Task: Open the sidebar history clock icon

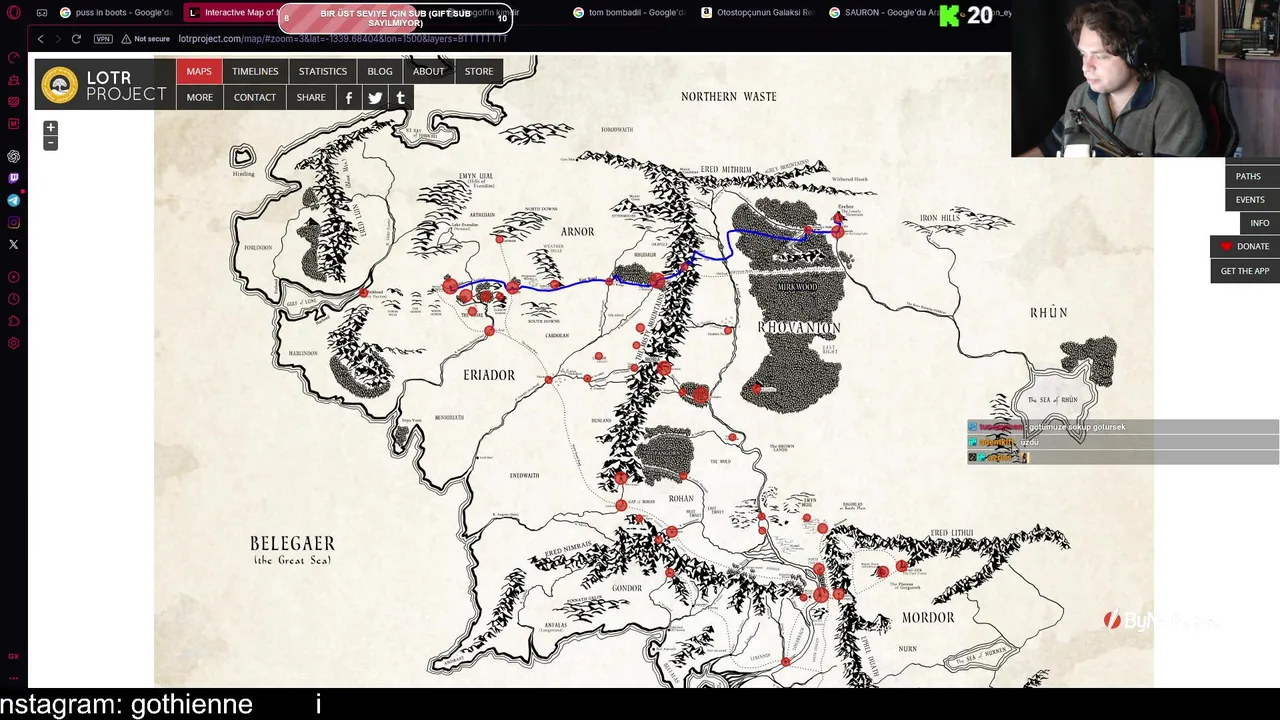Action: pyautogui.click(x=13, y=299)
